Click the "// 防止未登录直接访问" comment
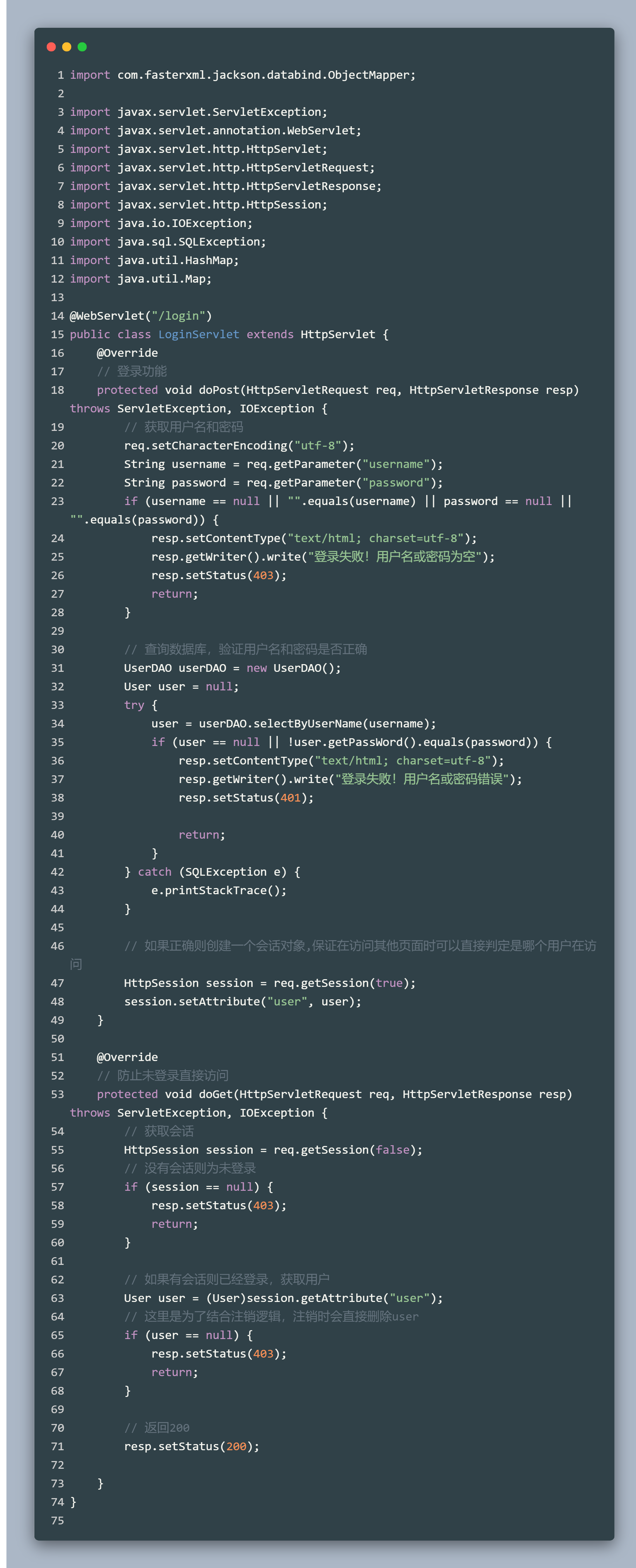This screenshot has width=636, height=1568. pyautogui.click(x=163, y=1076)
